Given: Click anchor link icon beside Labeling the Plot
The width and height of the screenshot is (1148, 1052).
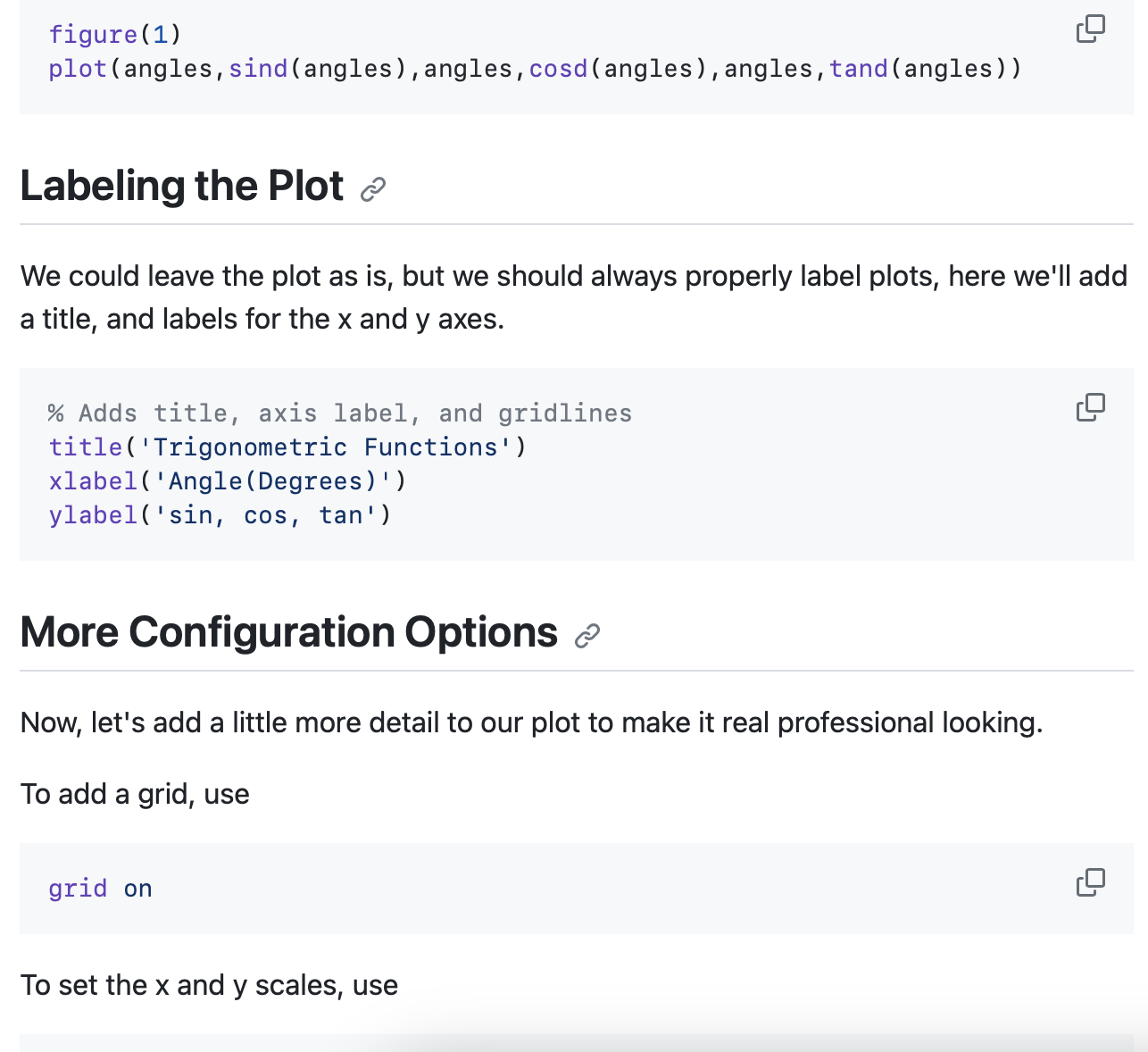Looking at the screenshot, I should click(x=373, y=189).
